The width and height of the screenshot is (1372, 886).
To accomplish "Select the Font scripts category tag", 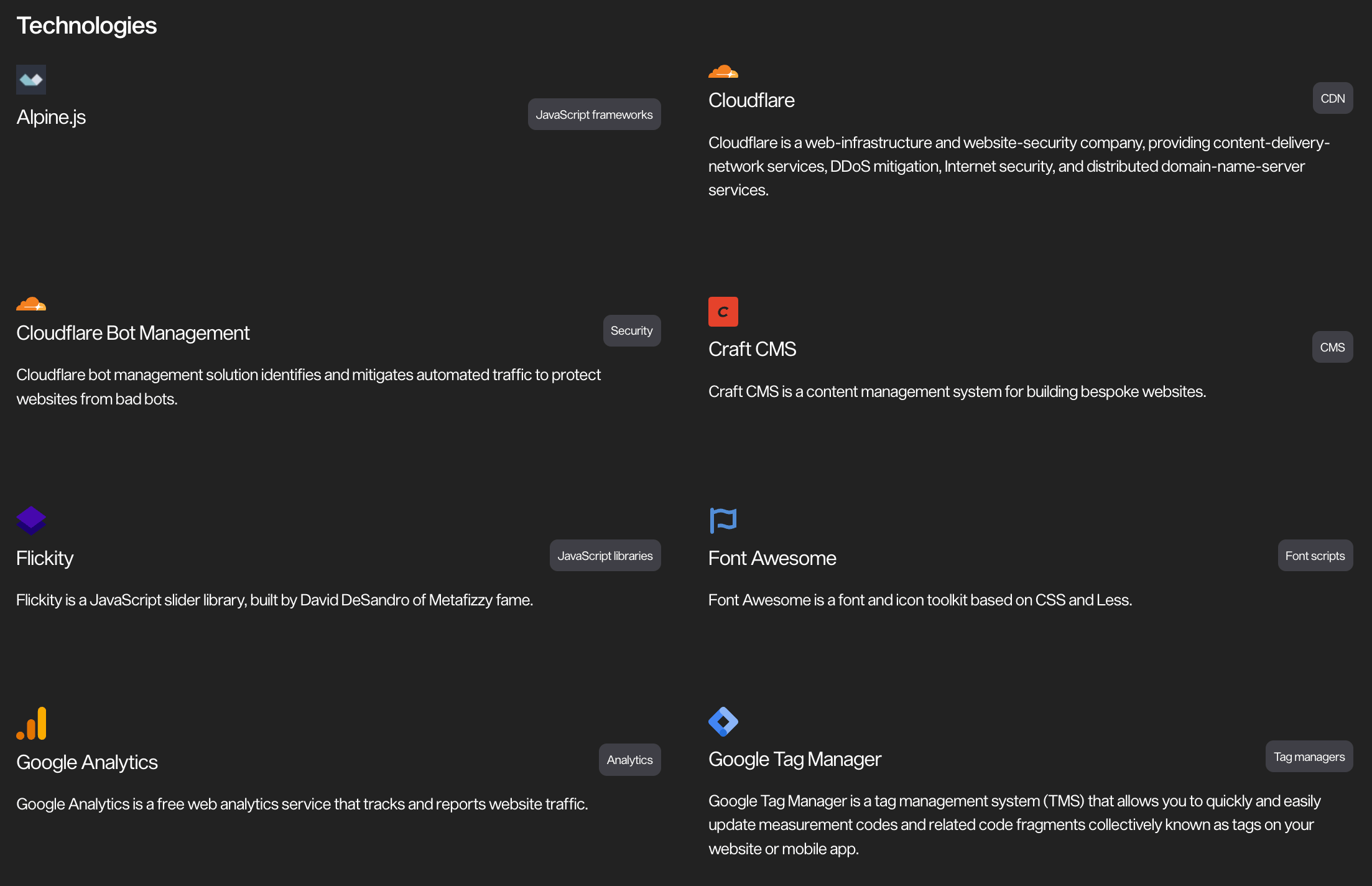I will click(x=1315, y=556).
